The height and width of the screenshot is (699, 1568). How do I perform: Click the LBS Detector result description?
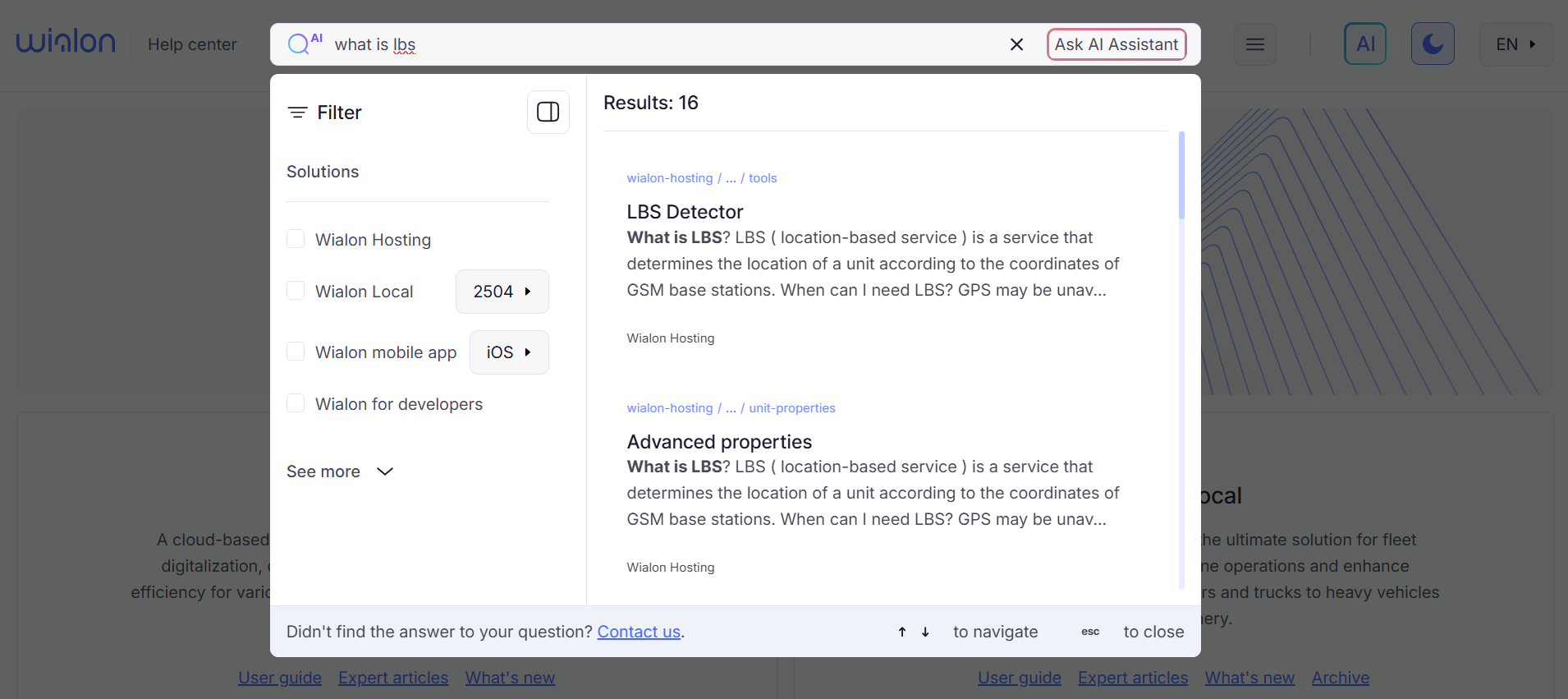pos(873,264)
